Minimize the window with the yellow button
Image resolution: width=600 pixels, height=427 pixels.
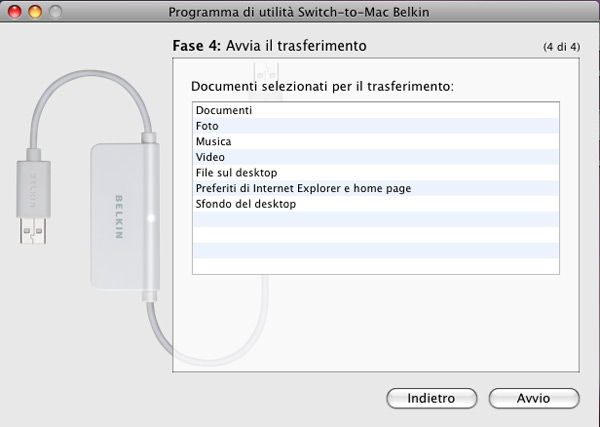tap(33, 11)
